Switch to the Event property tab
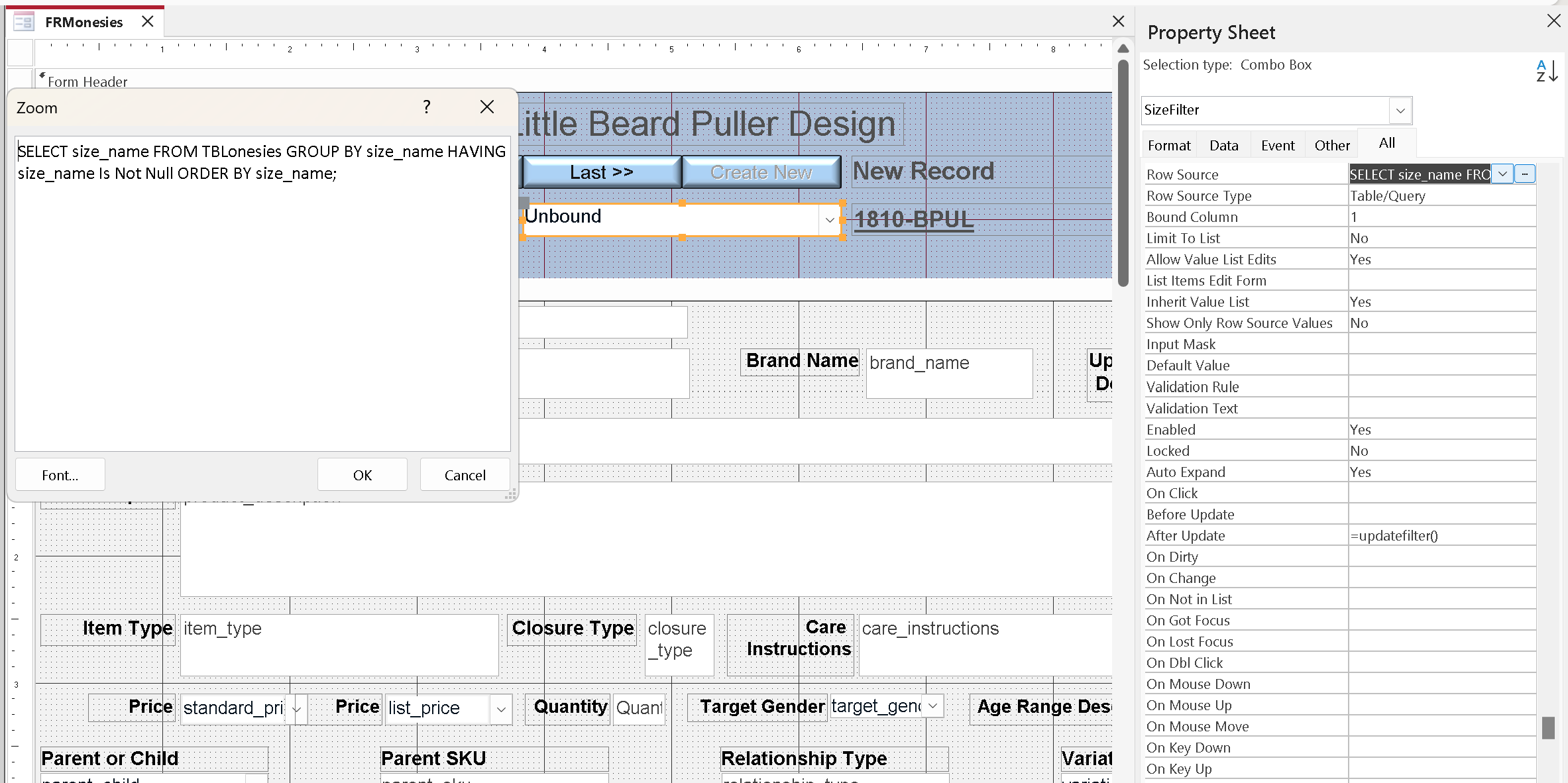Screen dimensions: 1568x783 1277,145
